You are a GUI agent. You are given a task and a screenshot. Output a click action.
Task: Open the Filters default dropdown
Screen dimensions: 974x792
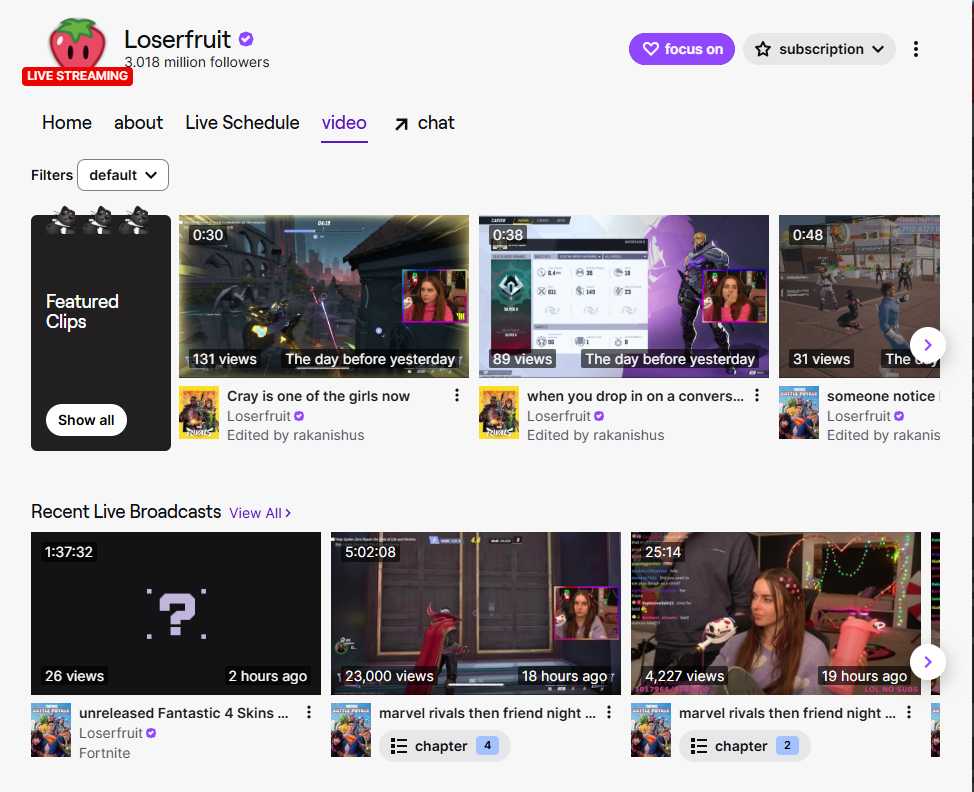point(123,175)
